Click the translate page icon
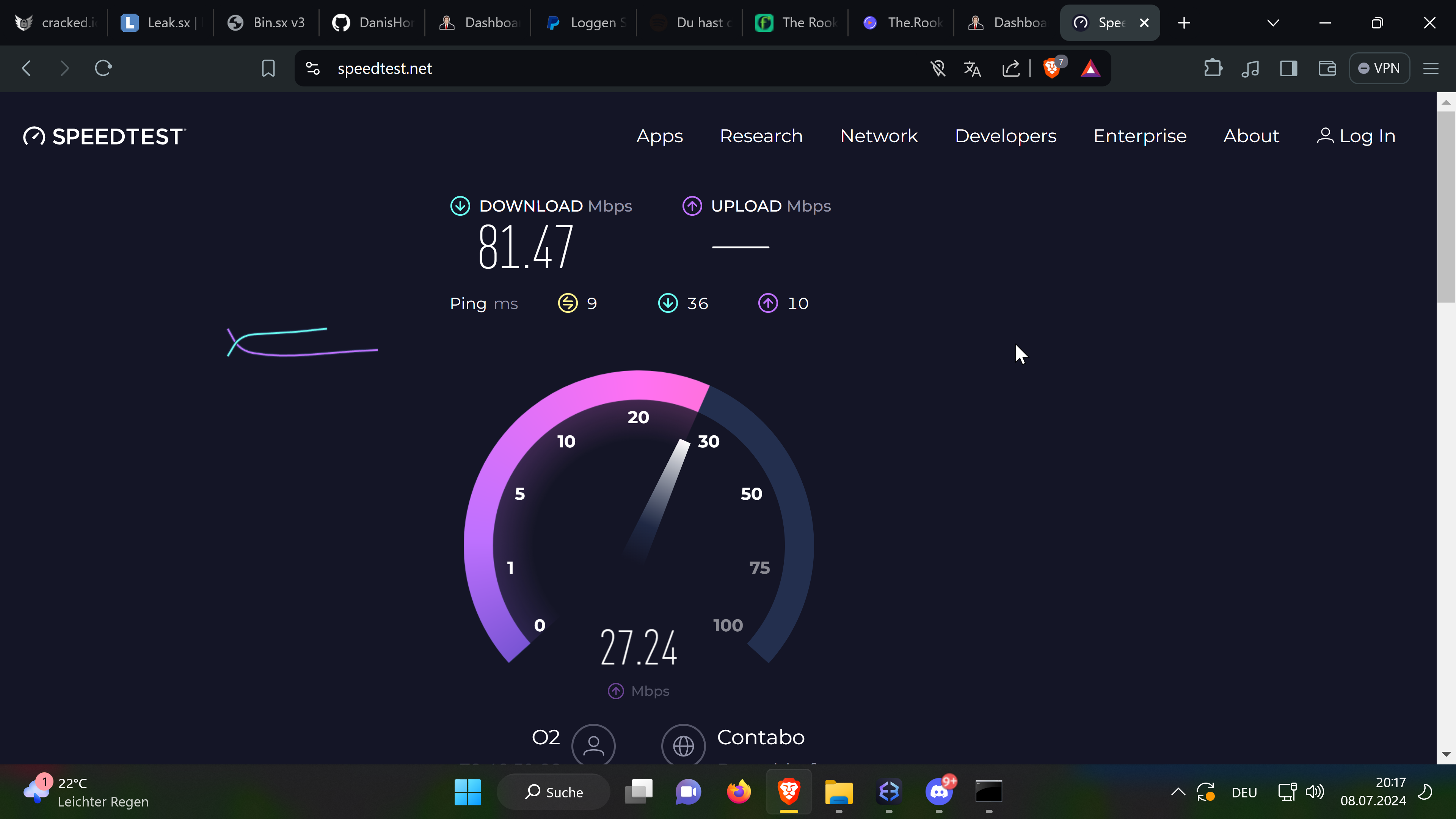Image resolution: width=1456 pixels, height=819 pixels. click(x=972, y=68)
